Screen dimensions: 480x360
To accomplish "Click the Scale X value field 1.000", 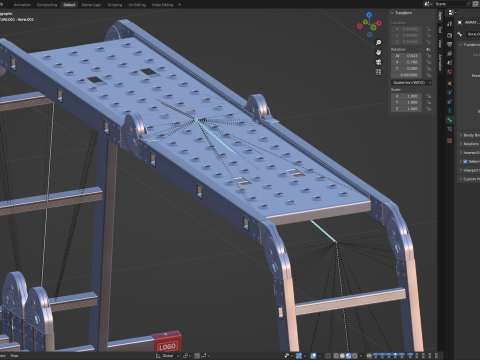I will 406,96.
